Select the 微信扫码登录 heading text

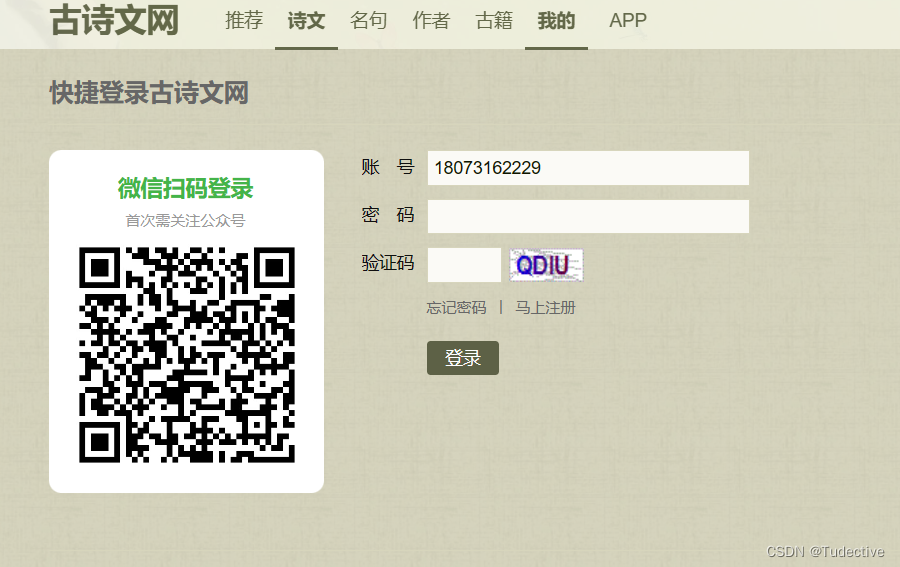pyautogui.click(x=186, y=188)
